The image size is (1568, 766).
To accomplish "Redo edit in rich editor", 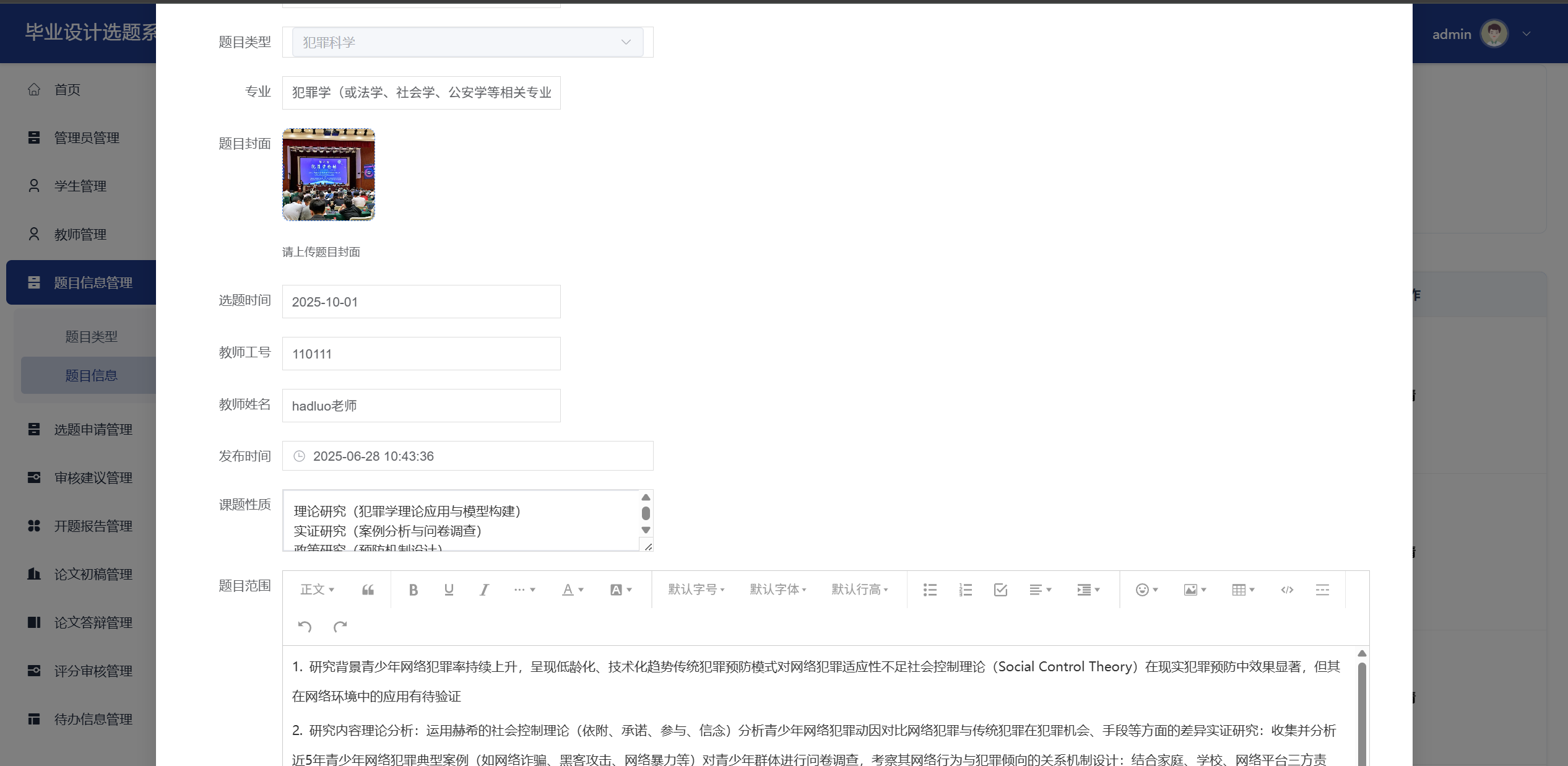I will click(340, 626).
